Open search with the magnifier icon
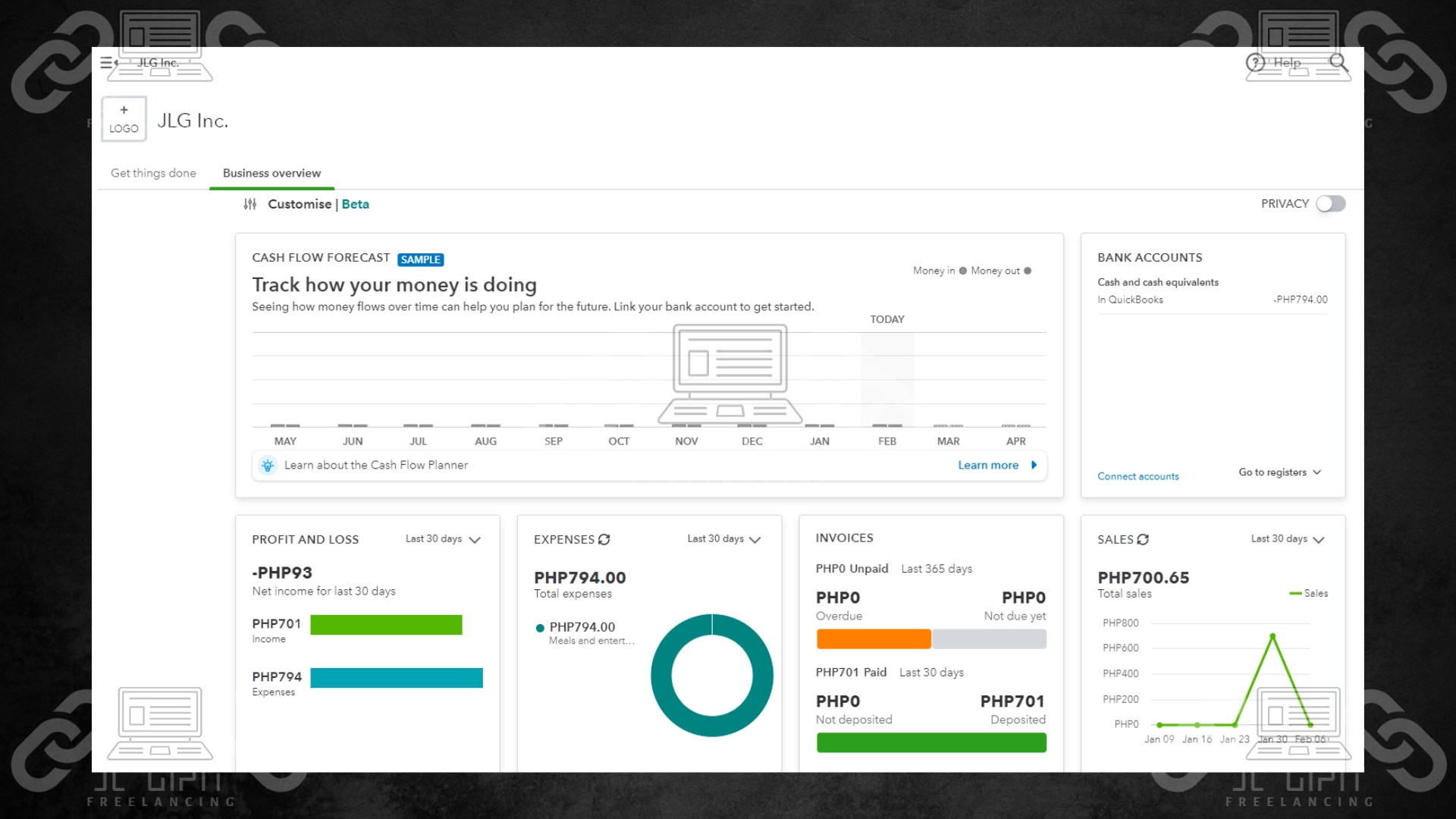The image size is (1456, 819). pyautogui.click(x=1338, y=62)
